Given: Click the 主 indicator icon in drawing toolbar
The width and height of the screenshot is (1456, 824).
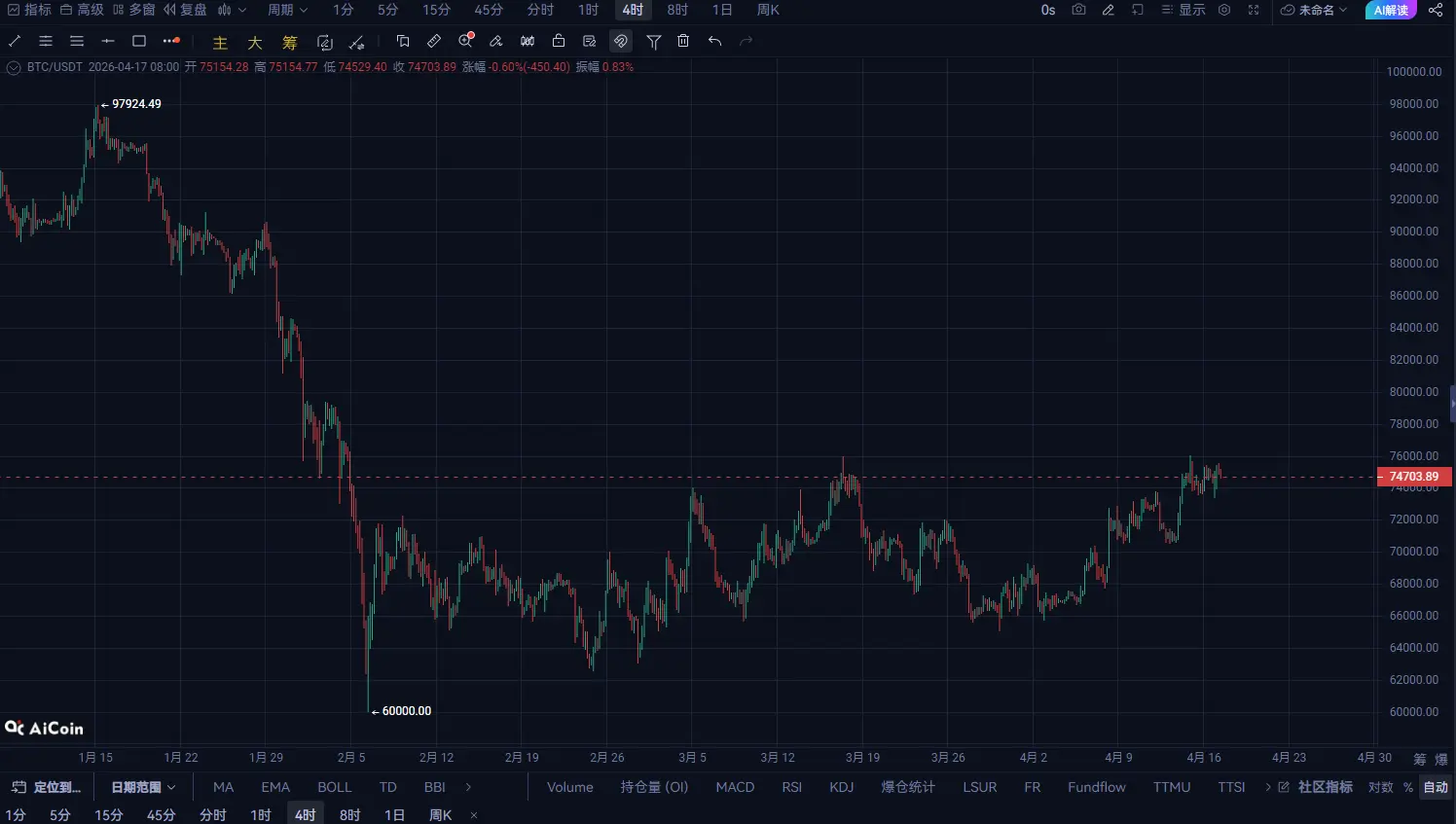Looking at the screenshot, I should coord(220,42).
